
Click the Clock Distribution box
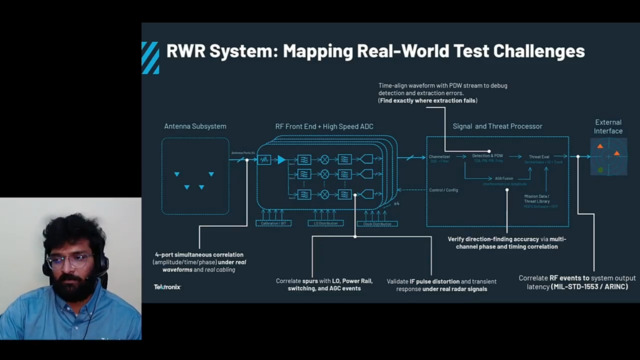(378, 224)
